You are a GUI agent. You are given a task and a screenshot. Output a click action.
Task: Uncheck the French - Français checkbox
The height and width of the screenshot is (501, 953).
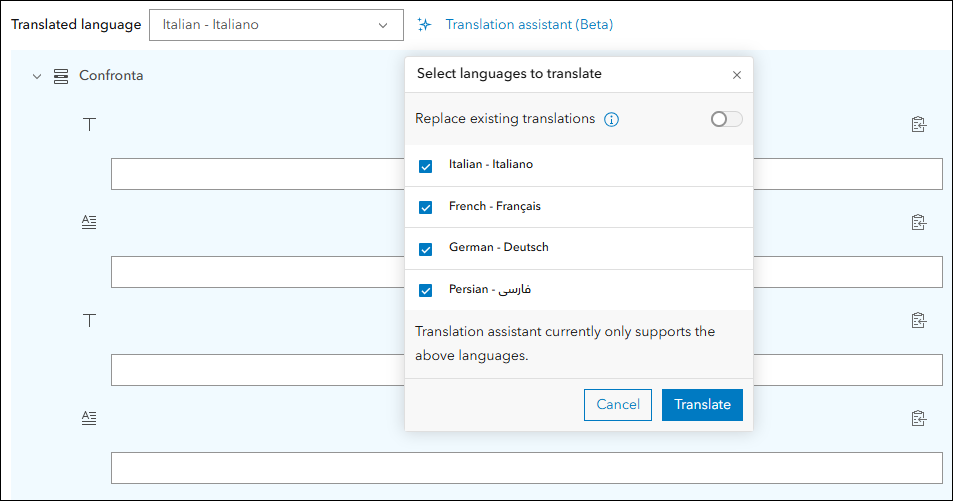click(426, 207)
